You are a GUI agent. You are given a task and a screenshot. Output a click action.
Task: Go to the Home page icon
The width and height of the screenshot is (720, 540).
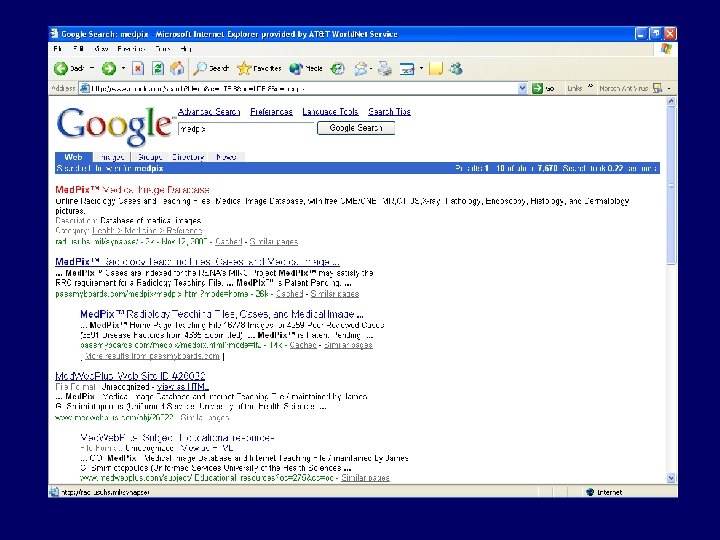tap(177, 68)
